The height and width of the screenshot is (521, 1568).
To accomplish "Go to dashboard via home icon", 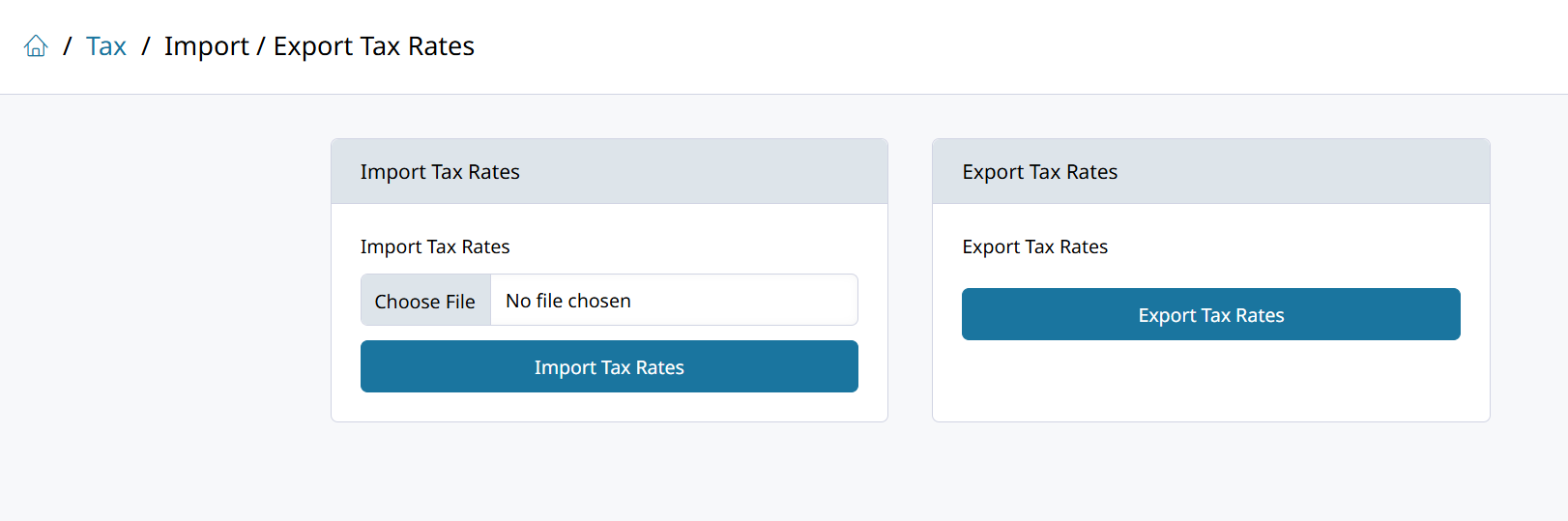I will pos(36,45).
